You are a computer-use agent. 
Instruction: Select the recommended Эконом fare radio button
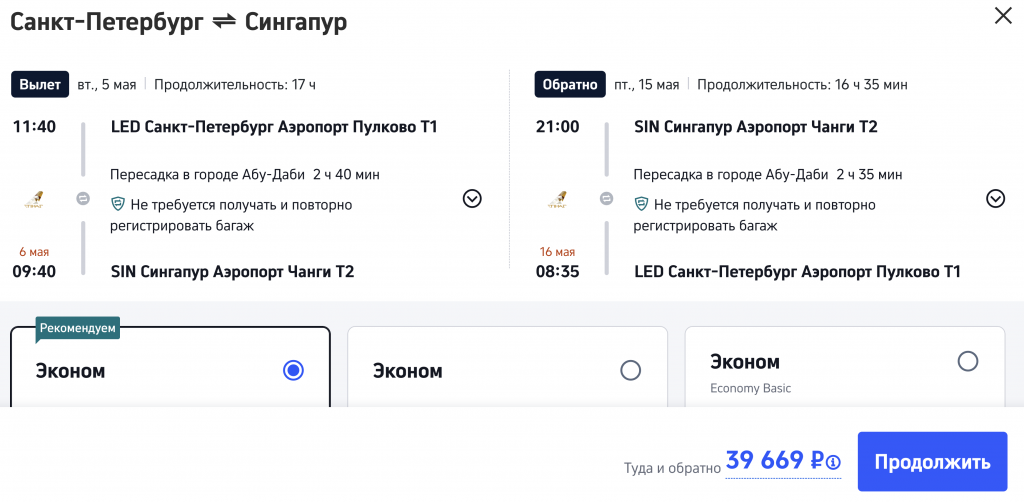click(293, 370)
